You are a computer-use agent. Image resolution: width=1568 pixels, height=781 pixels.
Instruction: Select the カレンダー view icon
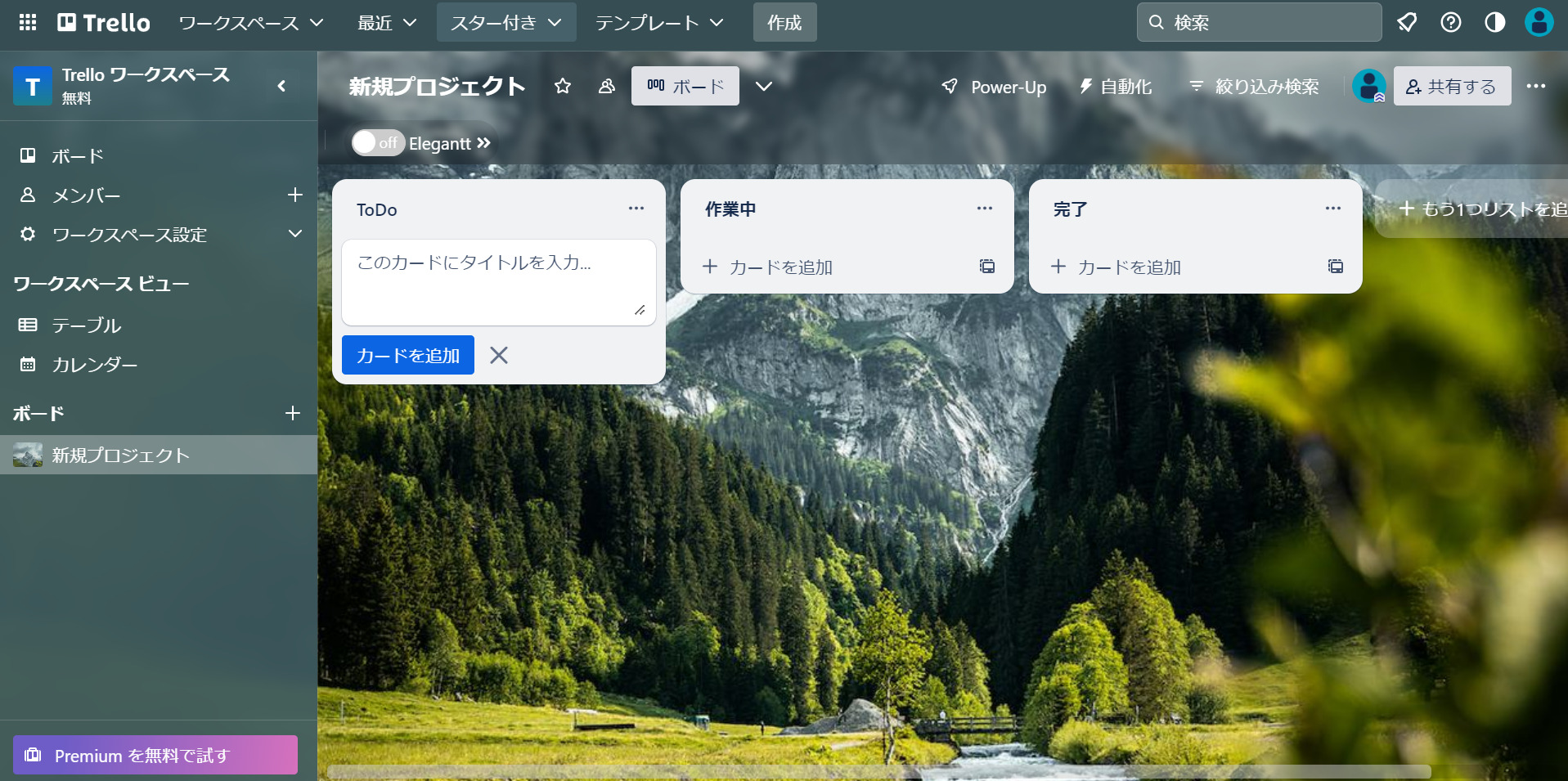28,365
